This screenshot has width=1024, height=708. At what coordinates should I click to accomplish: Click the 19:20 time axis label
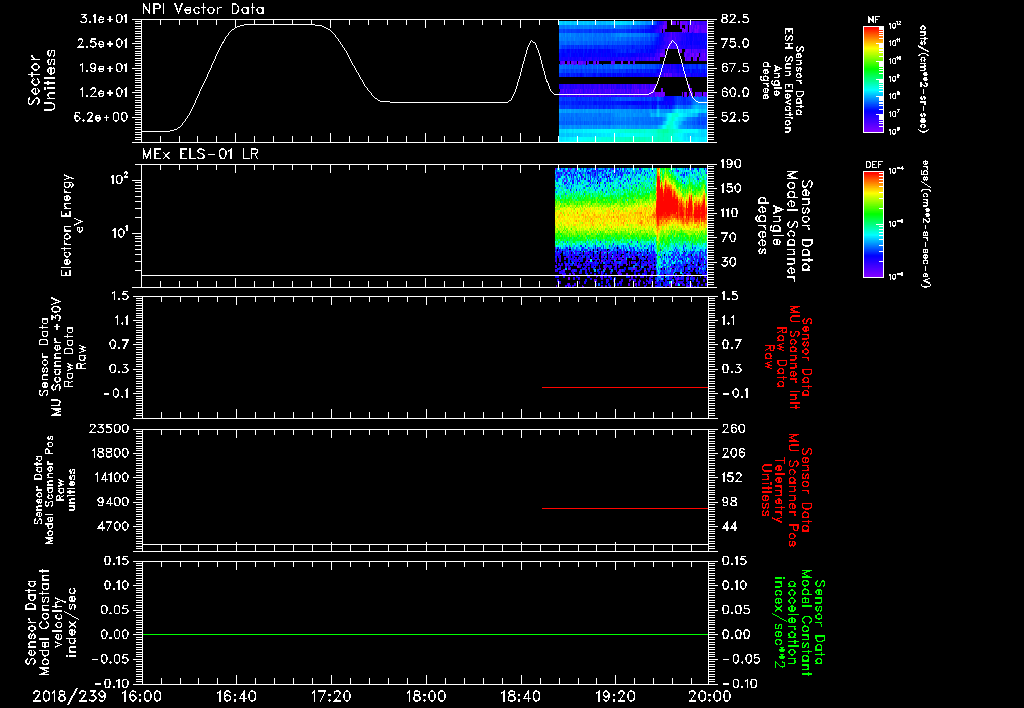click(x=615, y=696)
